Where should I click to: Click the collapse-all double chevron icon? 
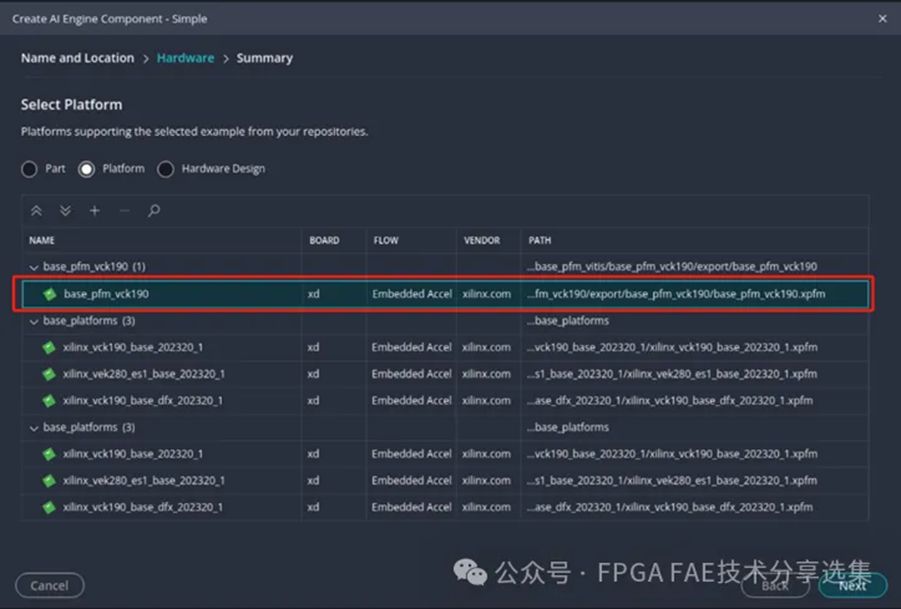(x=36, y=211)
